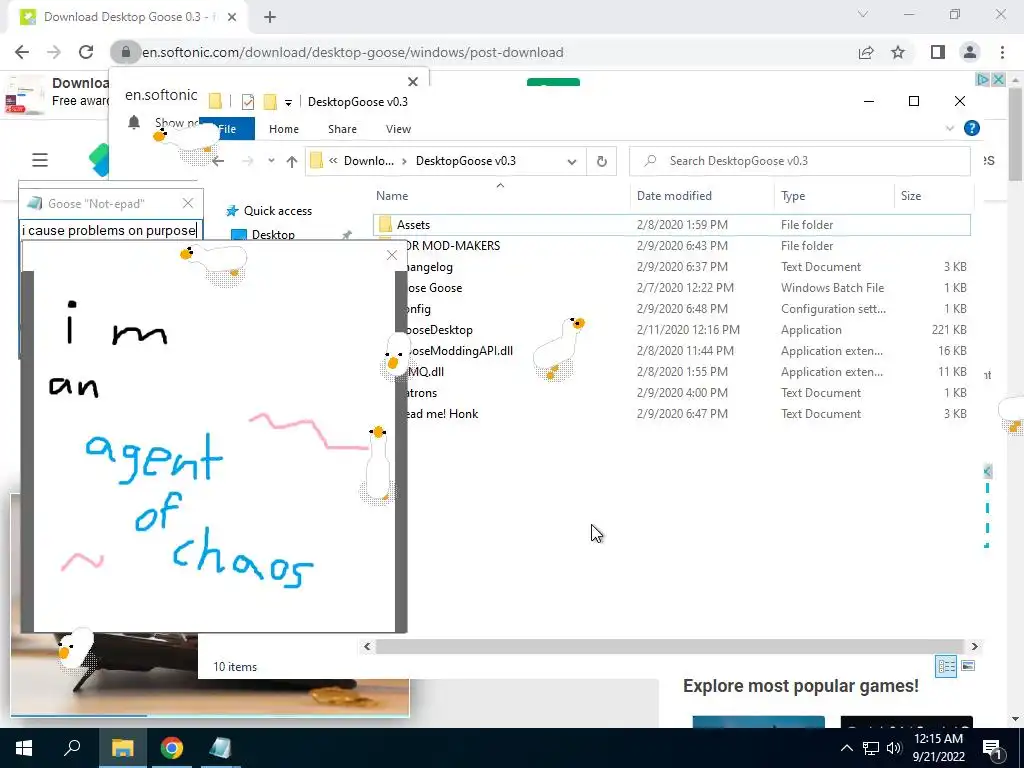Open the Share ribbon tab
Image resolution: width=1024 pixels, height=768 pixels.
[342, 129]
